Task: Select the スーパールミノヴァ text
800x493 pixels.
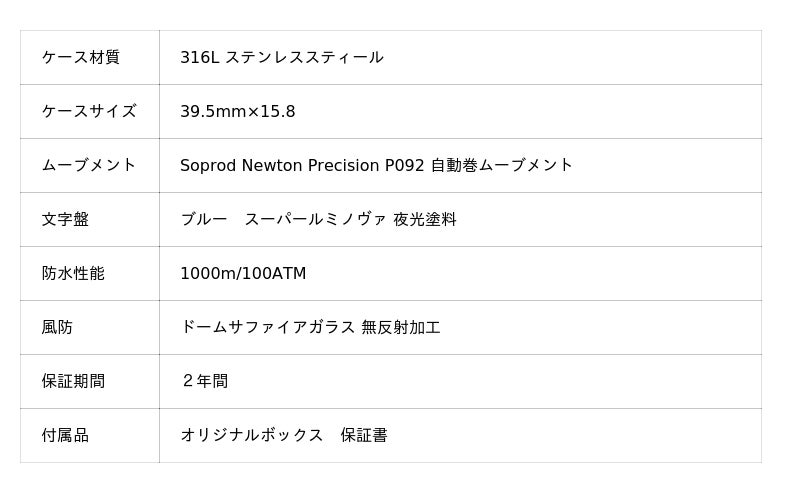Action: click(x=315, y=220)
